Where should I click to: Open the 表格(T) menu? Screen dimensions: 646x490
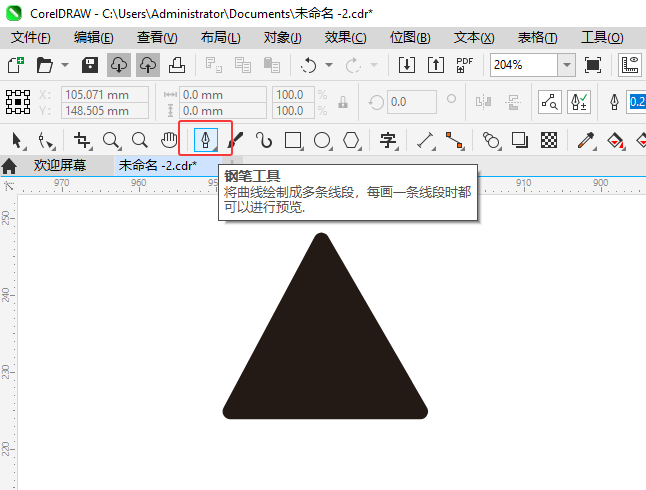click(x=537, y=38)
